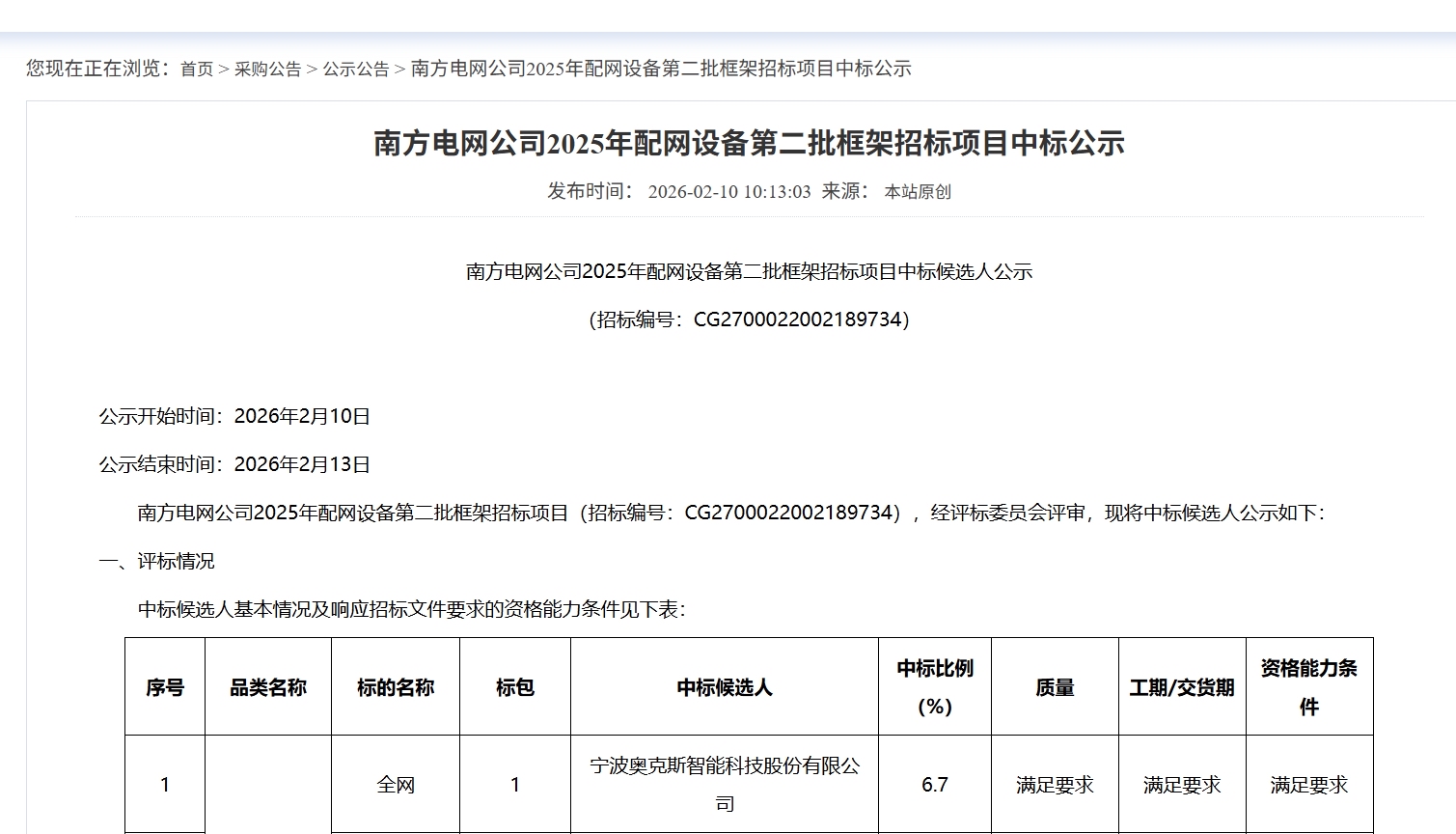The height and width of the screenshot is (834, 1456).
Task: Click the candidate 宁波奥克斯智能科技股份有限公司
Action: [725, 785]
